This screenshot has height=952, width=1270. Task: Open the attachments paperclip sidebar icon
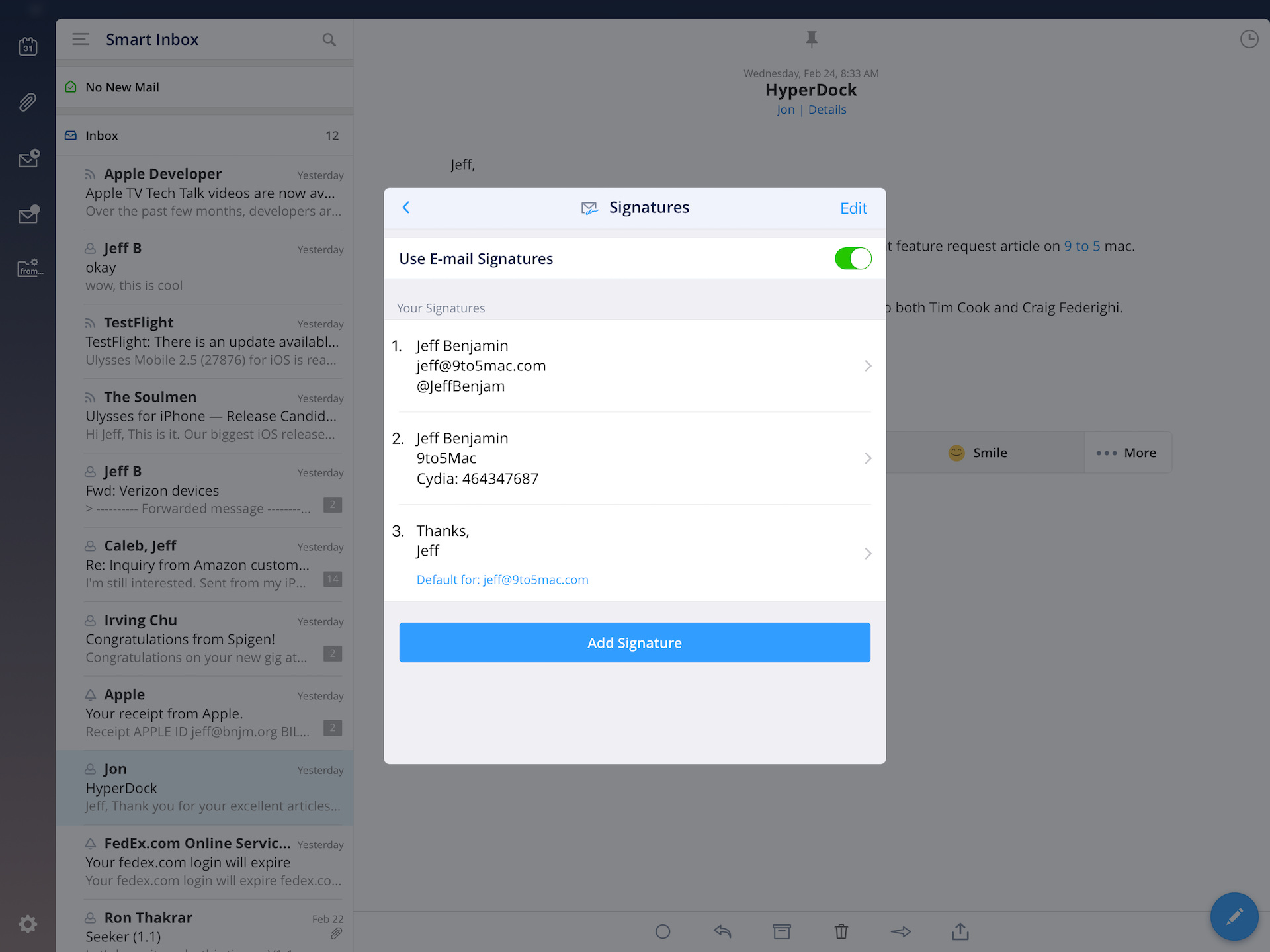click(x=28, y=102)
